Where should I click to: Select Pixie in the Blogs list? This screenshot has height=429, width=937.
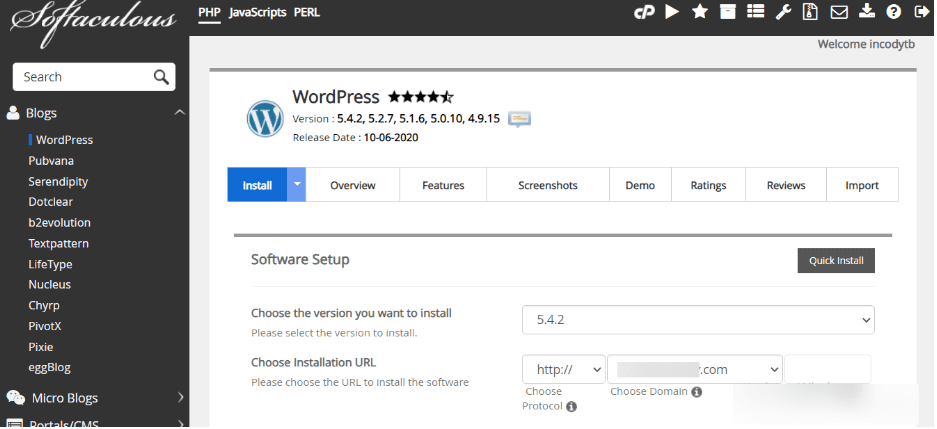click(41, 347)
